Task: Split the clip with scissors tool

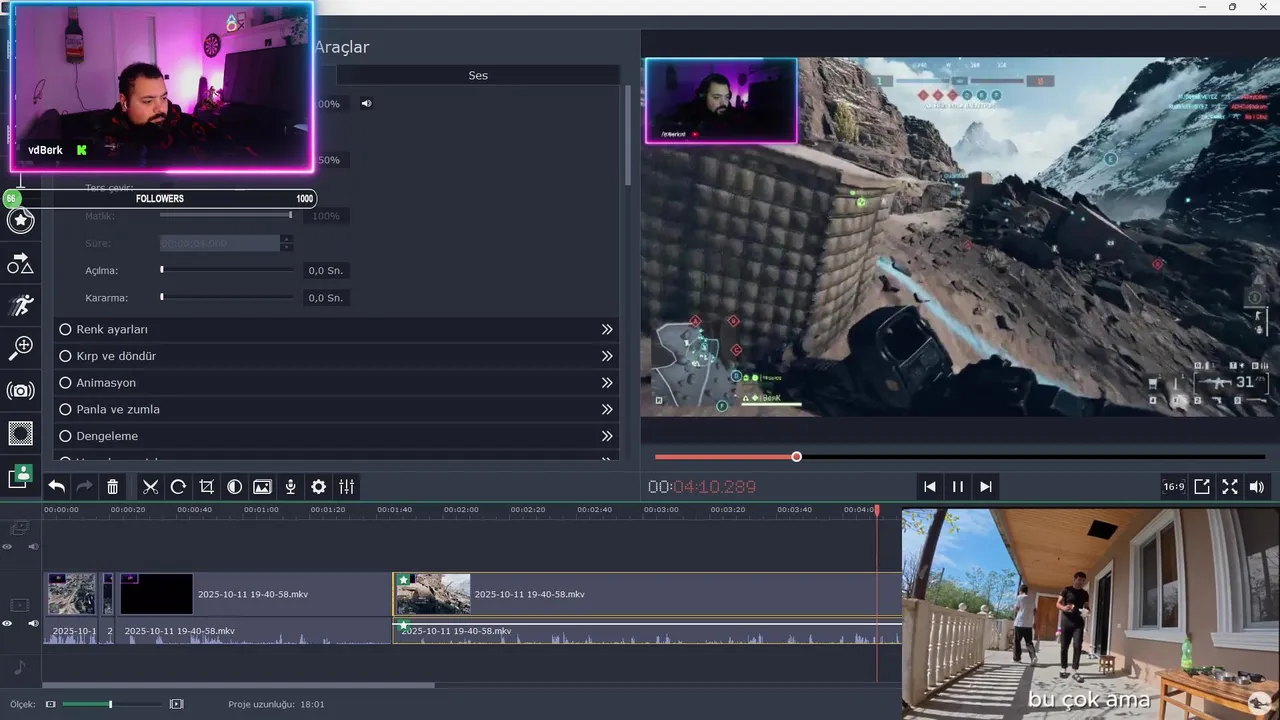Action: point(151,487)
